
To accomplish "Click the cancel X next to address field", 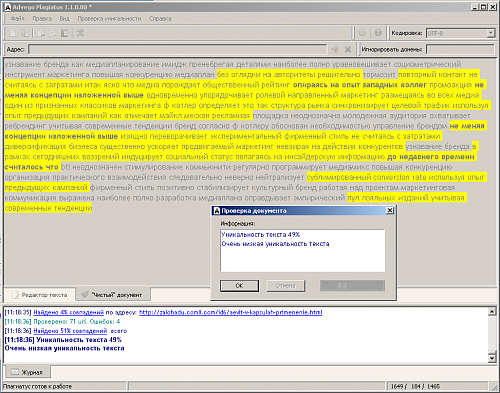I will [x=348, y=50].
